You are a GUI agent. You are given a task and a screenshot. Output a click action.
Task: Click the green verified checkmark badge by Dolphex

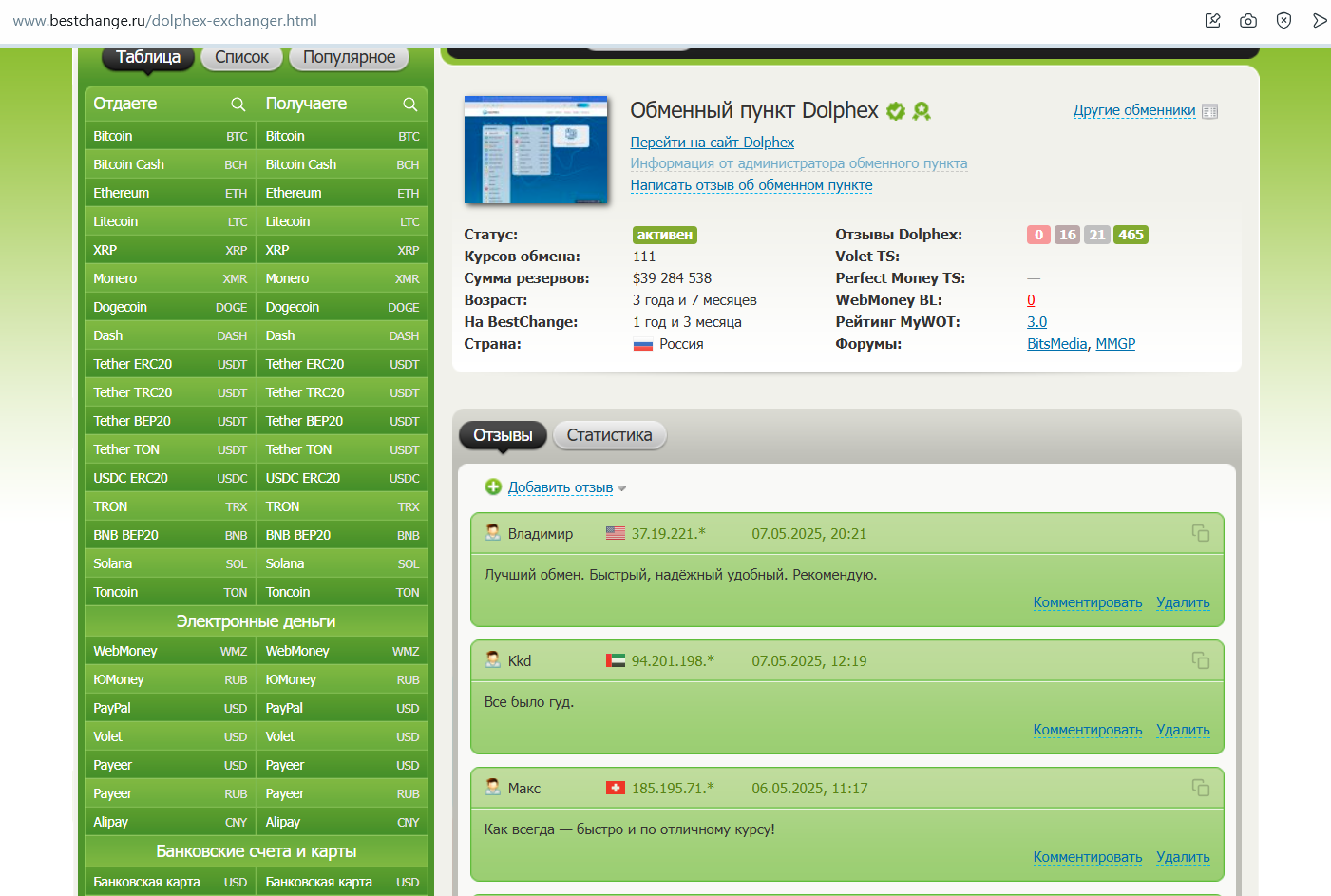tap(895, 111)
